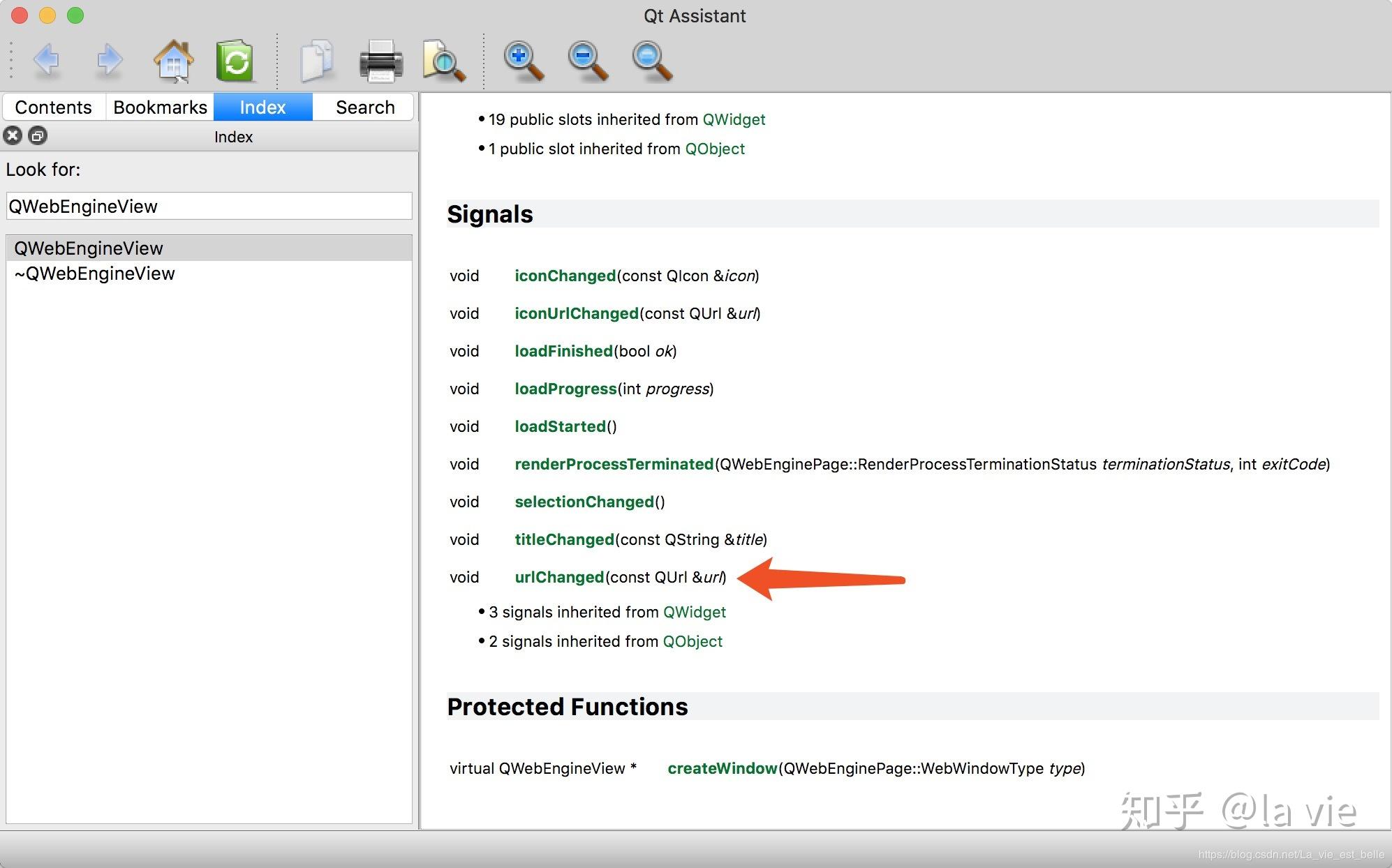Open the createWindow function link
Screen dimensions: 1392x868
point(723,768)
